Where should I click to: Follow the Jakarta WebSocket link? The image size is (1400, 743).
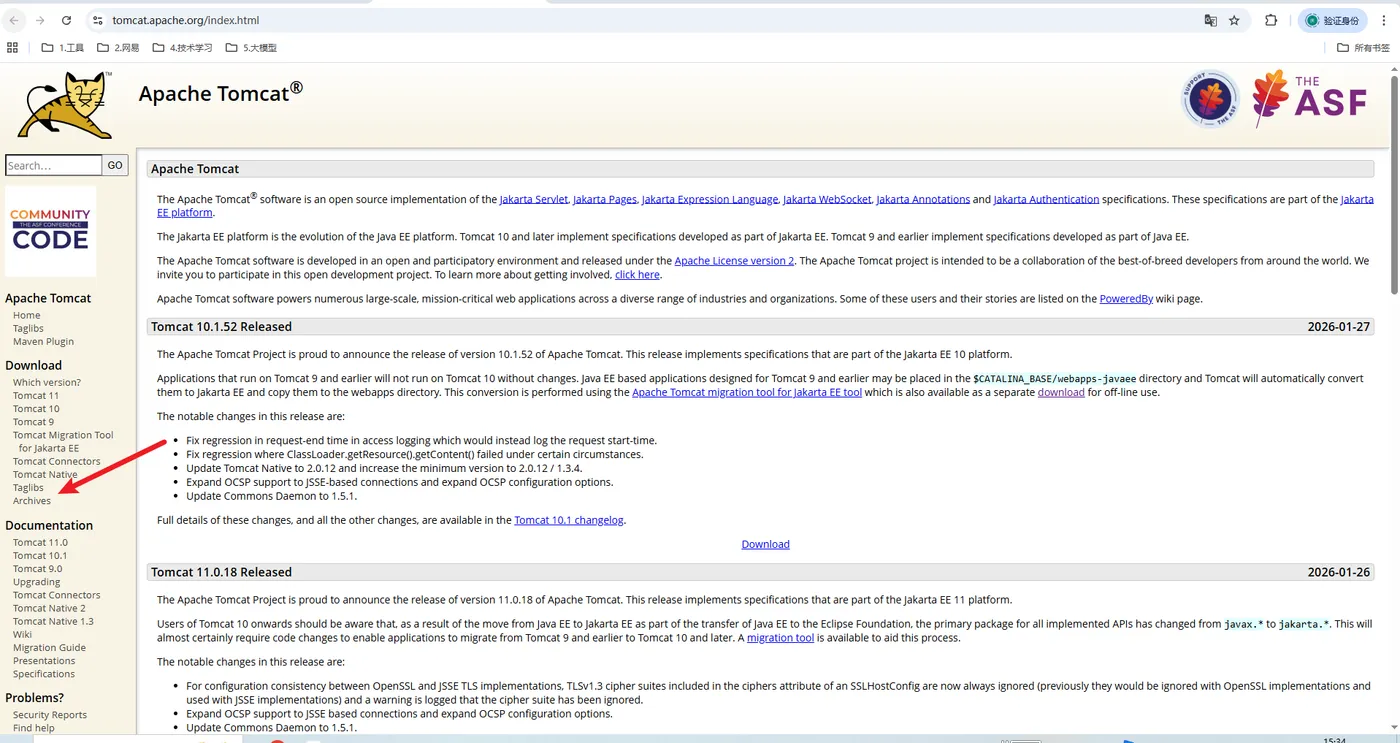(x=827, y=199)
